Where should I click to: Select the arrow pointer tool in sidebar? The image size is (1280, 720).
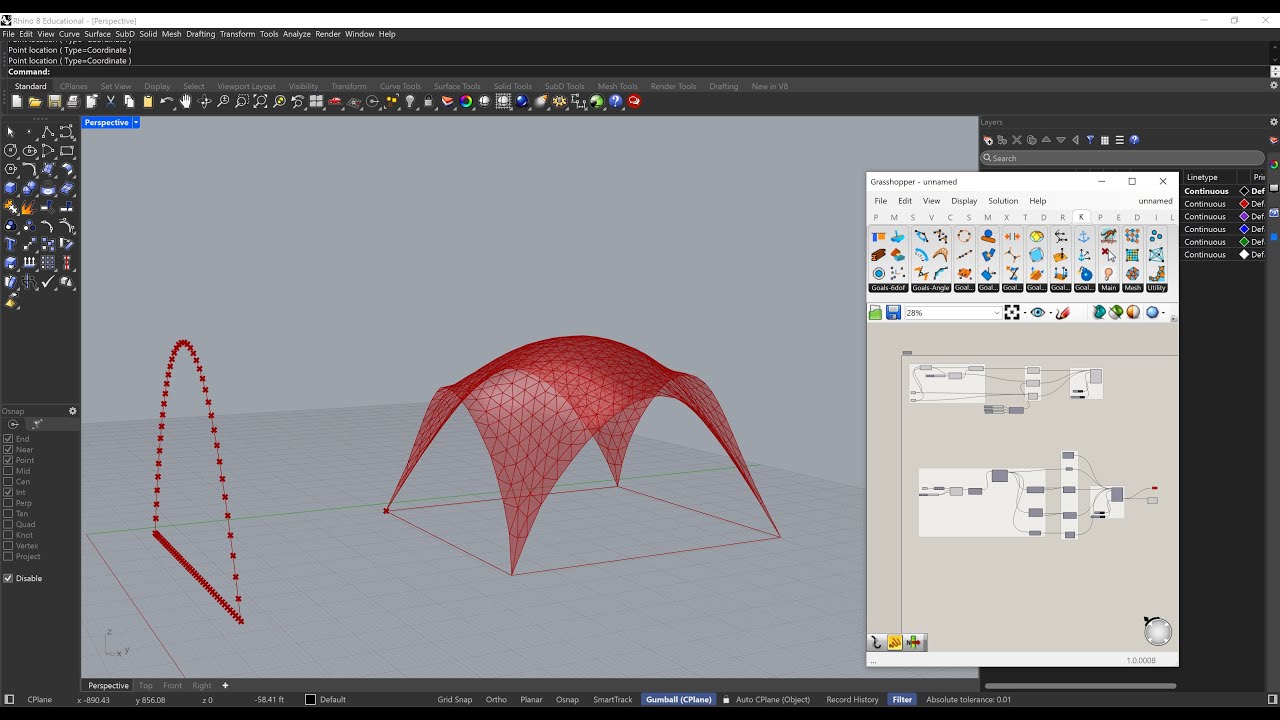pos(10,132)
